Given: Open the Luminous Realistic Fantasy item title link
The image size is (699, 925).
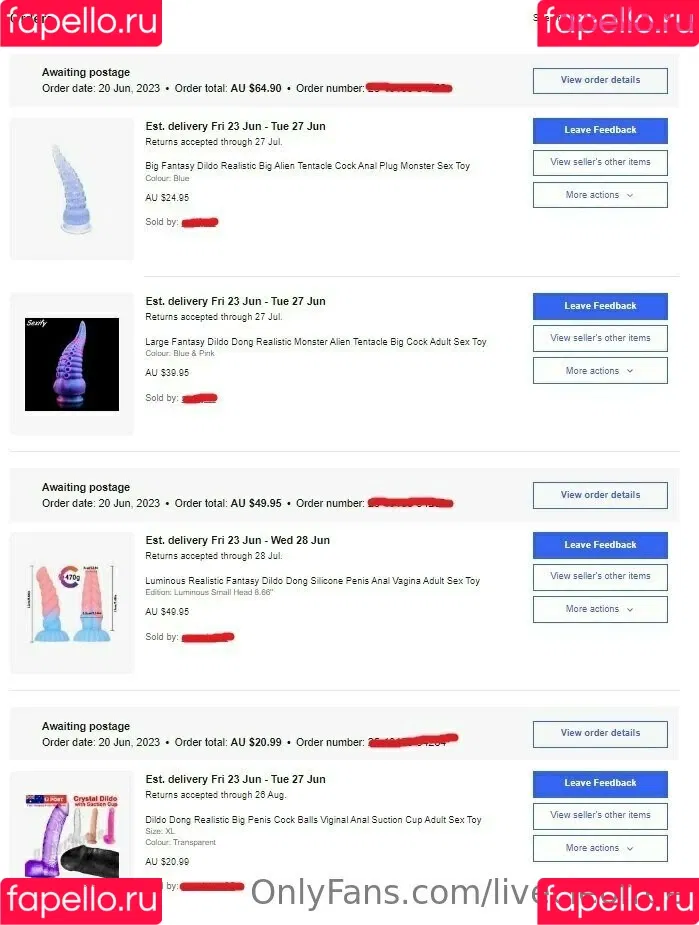Looking at the screenshot, I should (313, 581).
